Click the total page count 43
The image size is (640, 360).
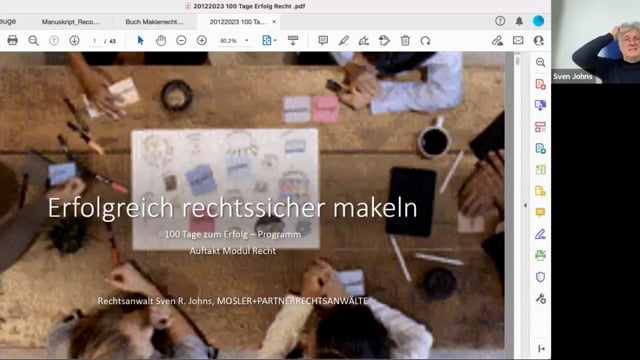pos(113,41)
